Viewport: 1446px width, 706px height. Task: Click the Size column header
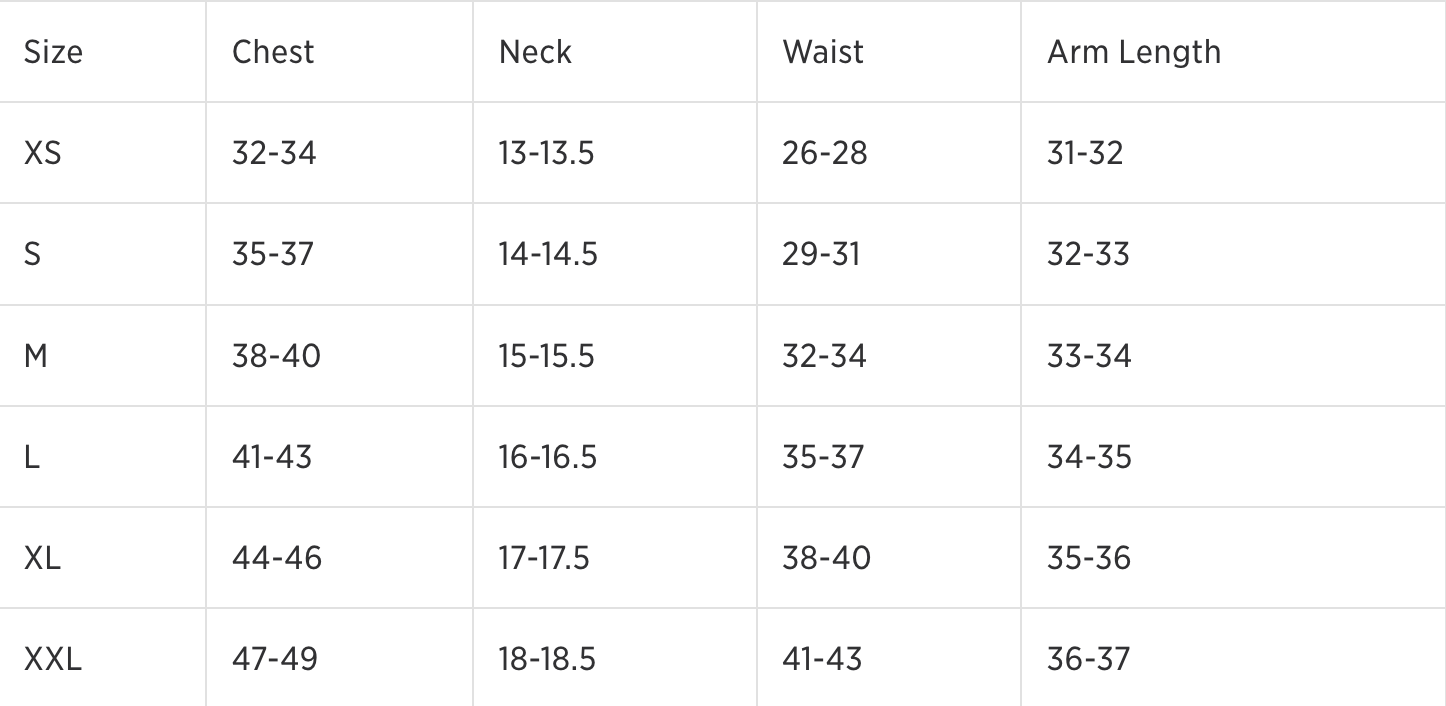[x=53, y=52]
